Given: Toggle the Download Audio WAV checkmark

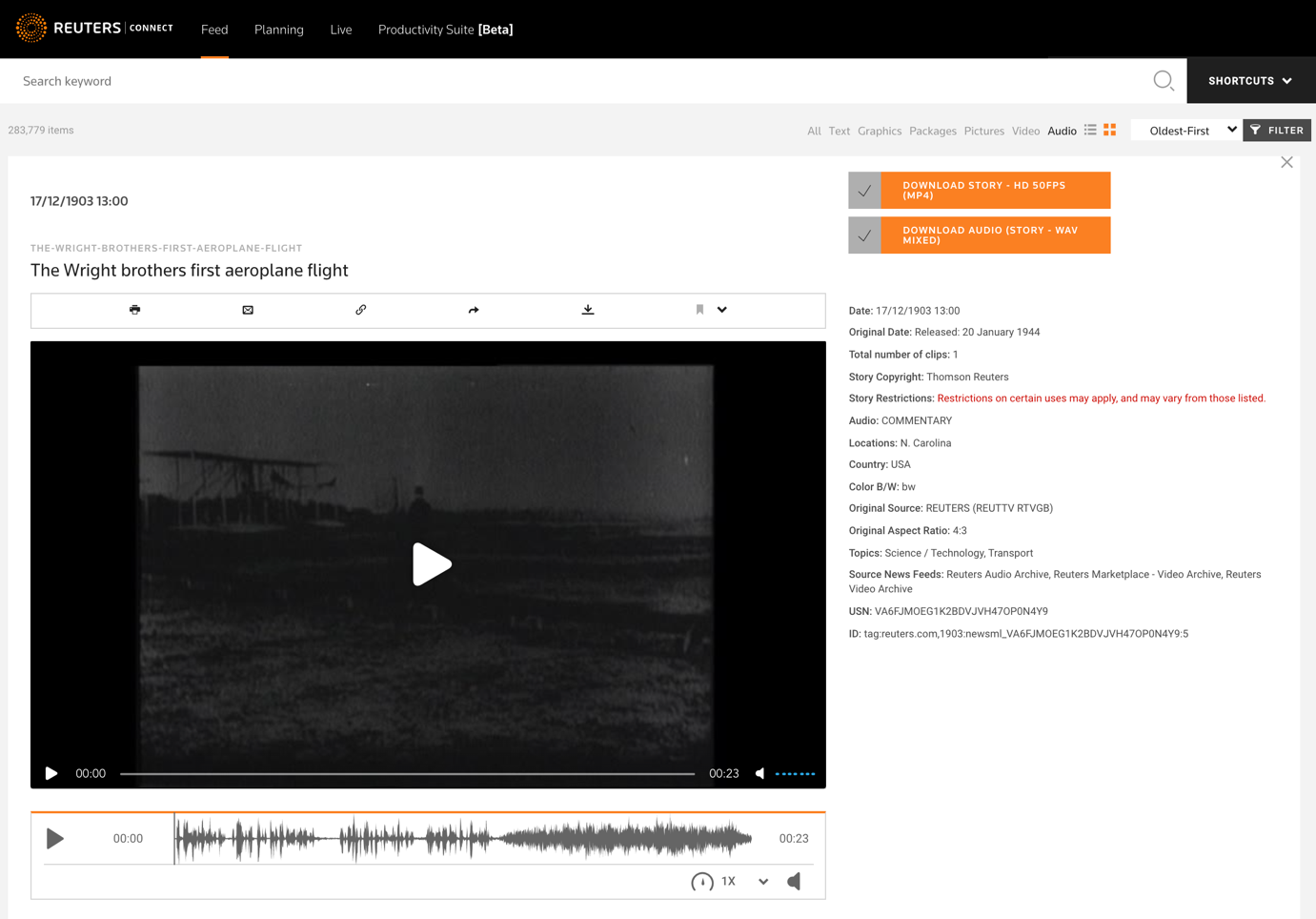Looking at the screenshot, I should tap(864, 235).
